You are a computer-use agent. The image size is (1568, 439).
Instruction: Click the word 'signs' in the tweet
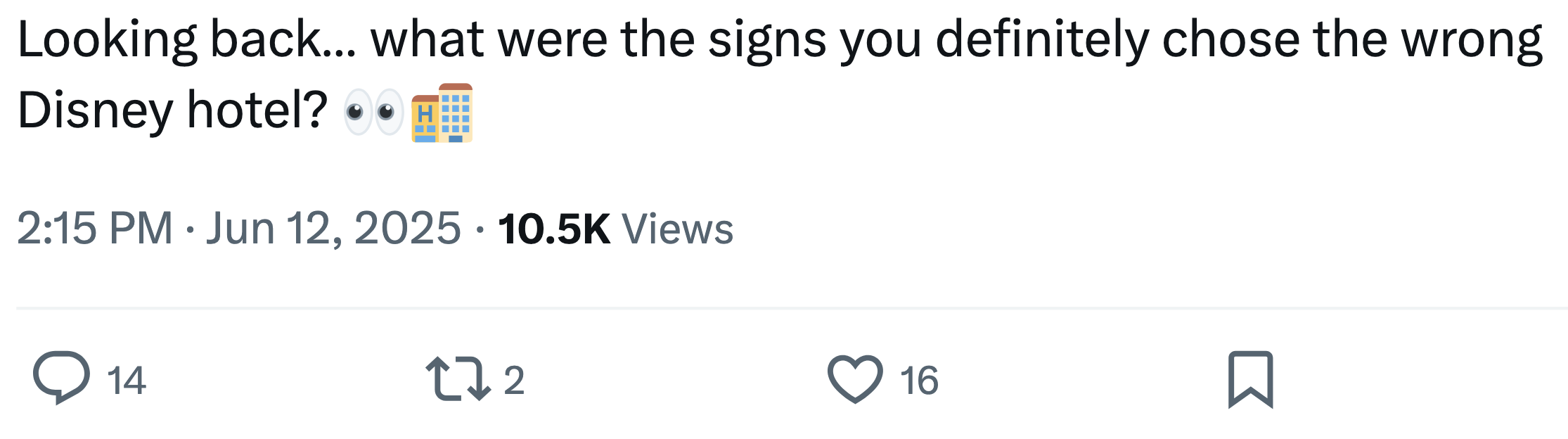767,39
